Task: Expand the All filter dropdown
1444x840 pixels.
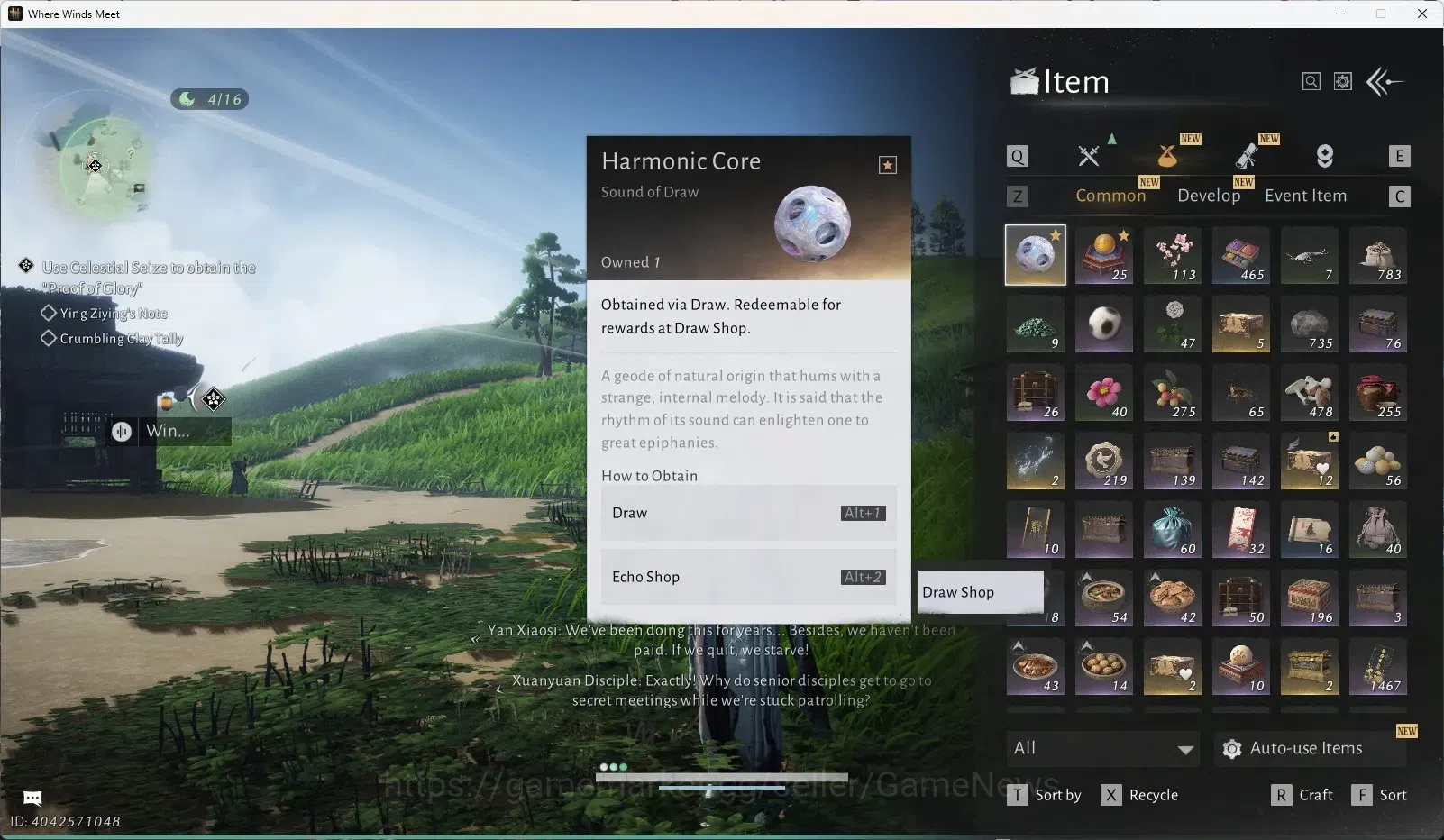Action: tap(1103, 748)
